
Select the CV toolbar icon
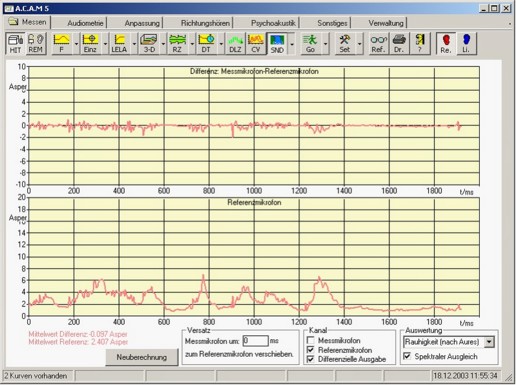(256, 44)
